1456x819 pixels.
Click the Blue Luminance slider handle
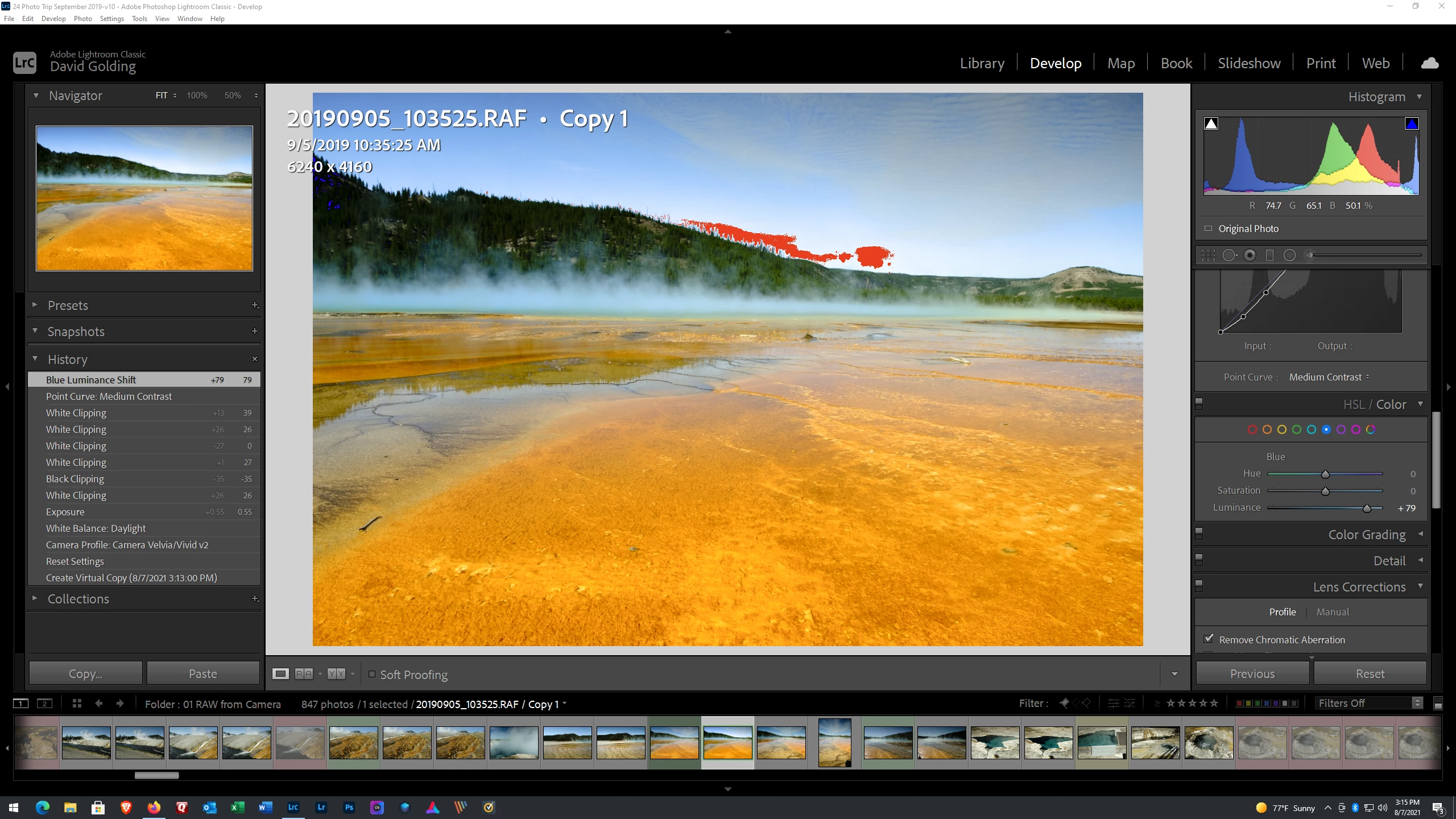tap(1367, 508)
